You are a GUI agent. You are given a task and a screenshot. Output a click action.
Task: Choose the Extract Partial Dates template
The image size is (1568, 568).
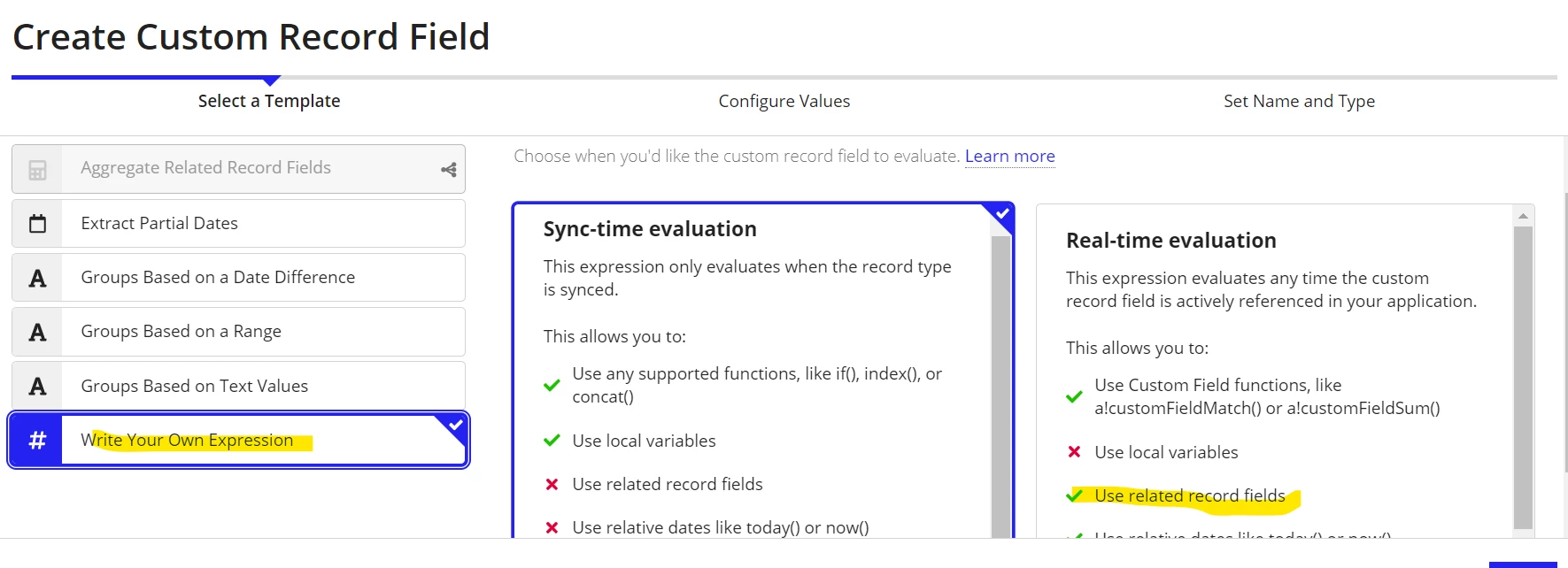click(x=238, y=224)
